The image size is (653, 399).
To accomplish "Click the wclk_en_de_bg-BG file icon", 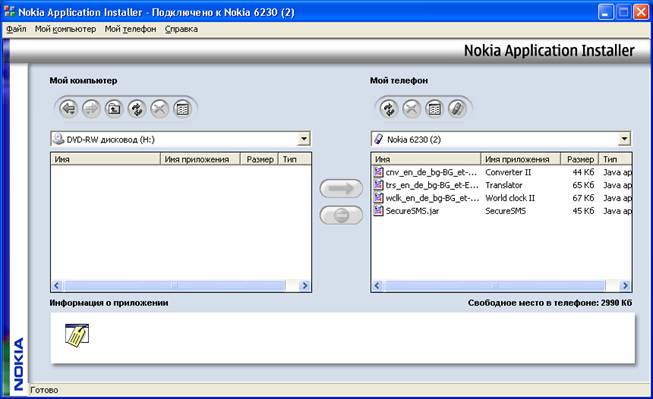I will tap(378, 197).
